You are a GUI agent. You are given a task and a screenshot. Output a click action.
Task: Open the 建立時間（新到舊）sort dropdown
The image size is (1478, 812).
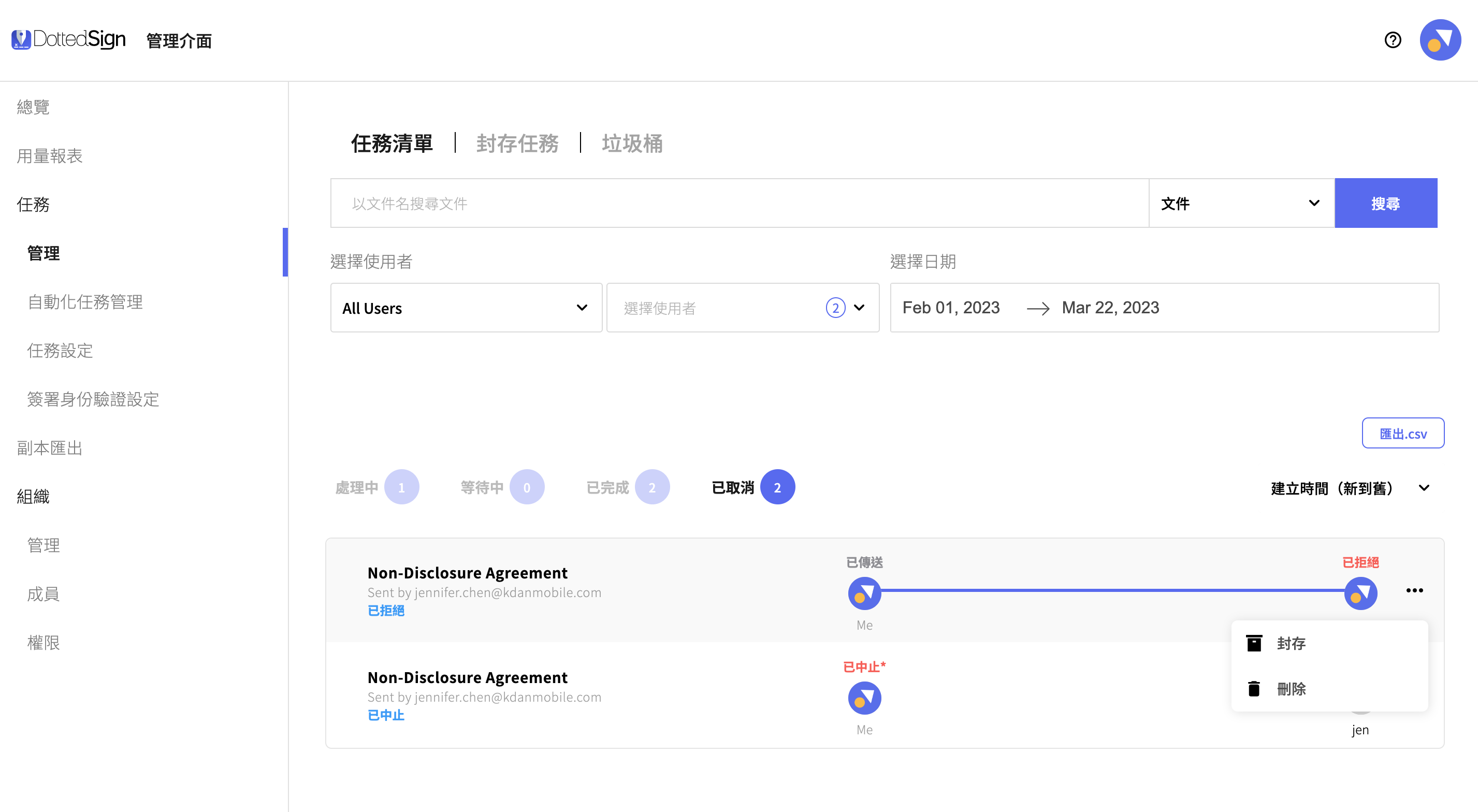[x=1350, y=488]
